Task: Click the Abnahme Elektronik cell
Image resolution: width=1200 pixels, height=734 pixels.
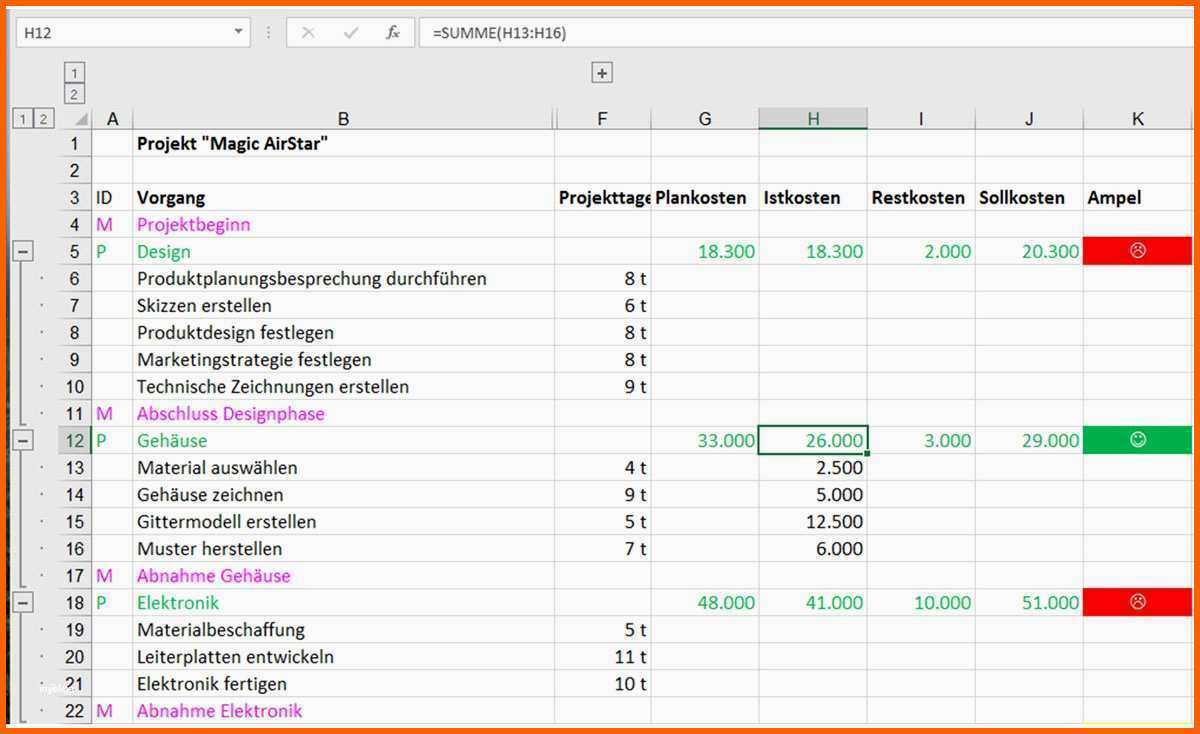Action: 343,711
